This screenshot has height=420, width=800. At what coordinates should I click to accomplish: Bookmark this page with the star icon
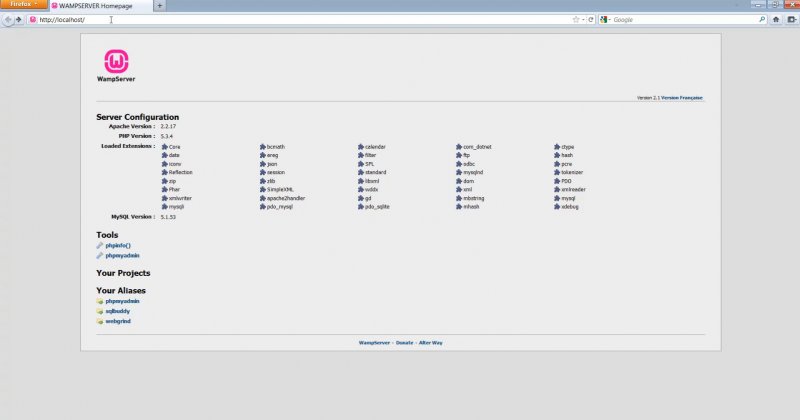coord(576,19)
